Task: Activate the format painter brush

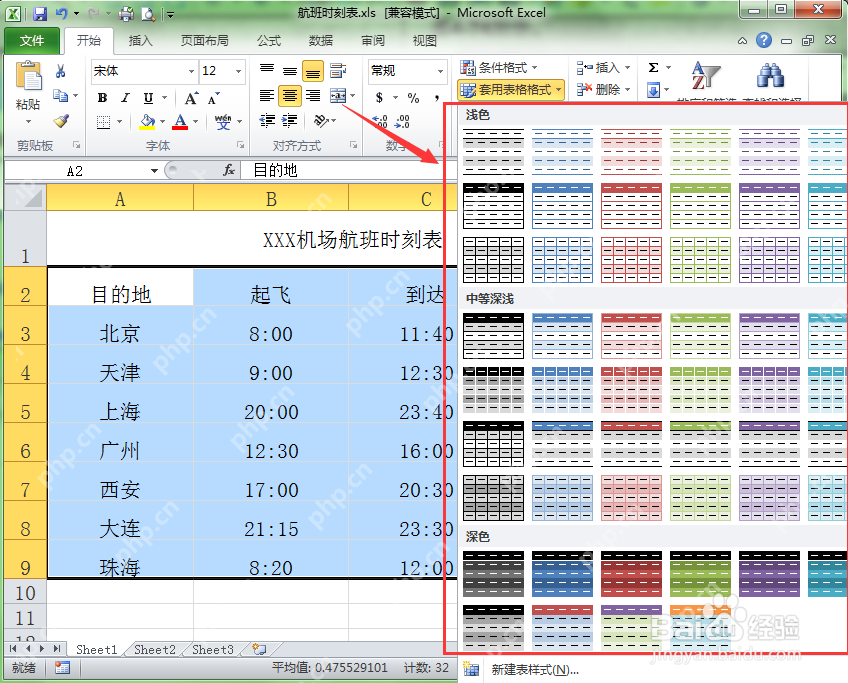Action: [61, 121]
